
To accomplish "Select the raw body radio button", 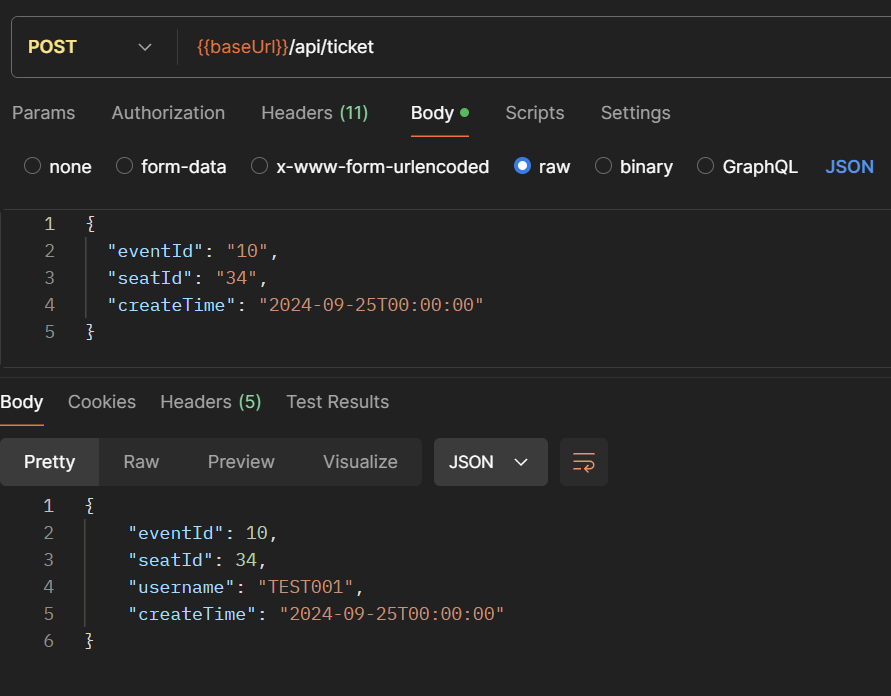I will [x=522, y=167].
